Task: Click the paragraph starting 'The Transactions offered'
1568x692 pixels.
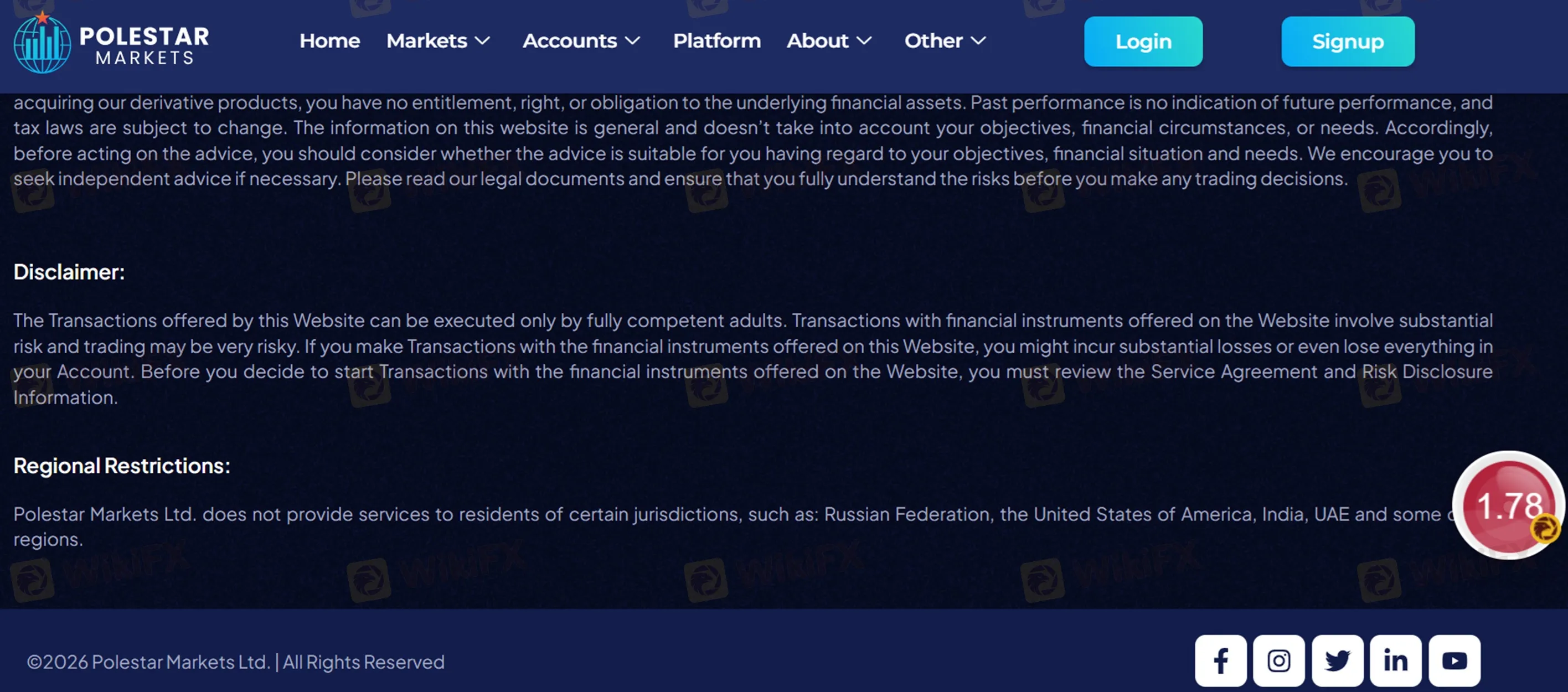Action: pos(753,359)
